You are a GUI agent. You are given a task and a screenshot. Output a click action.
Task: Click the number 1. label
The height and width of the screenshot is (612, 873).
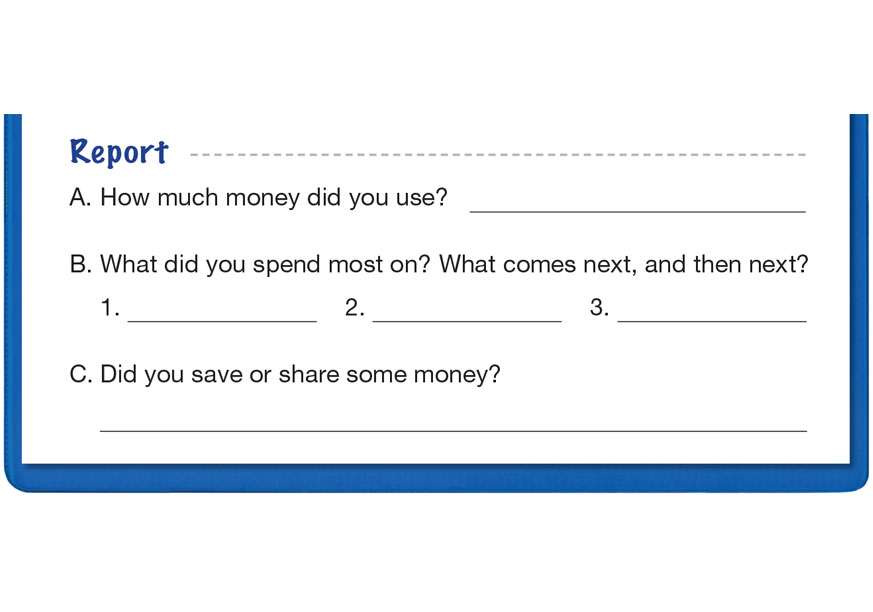[109, 309]
